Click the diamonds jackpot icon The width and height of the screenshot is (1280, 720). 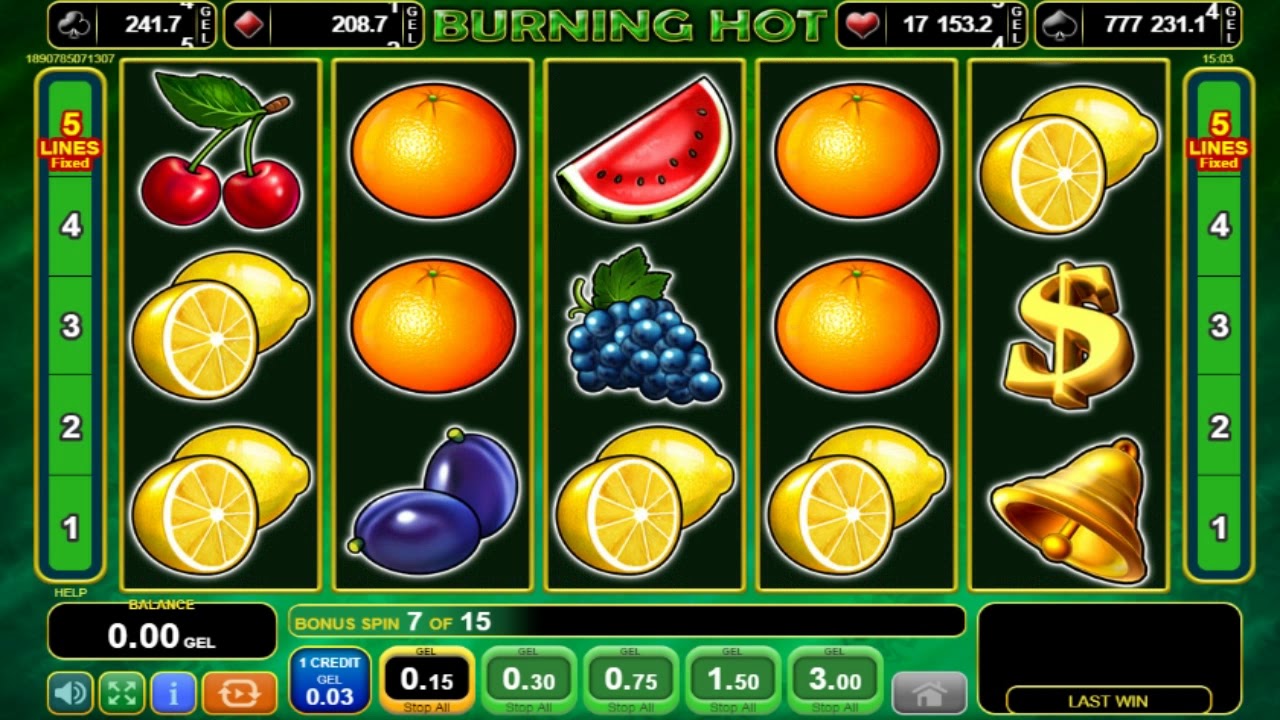[250, 25]
